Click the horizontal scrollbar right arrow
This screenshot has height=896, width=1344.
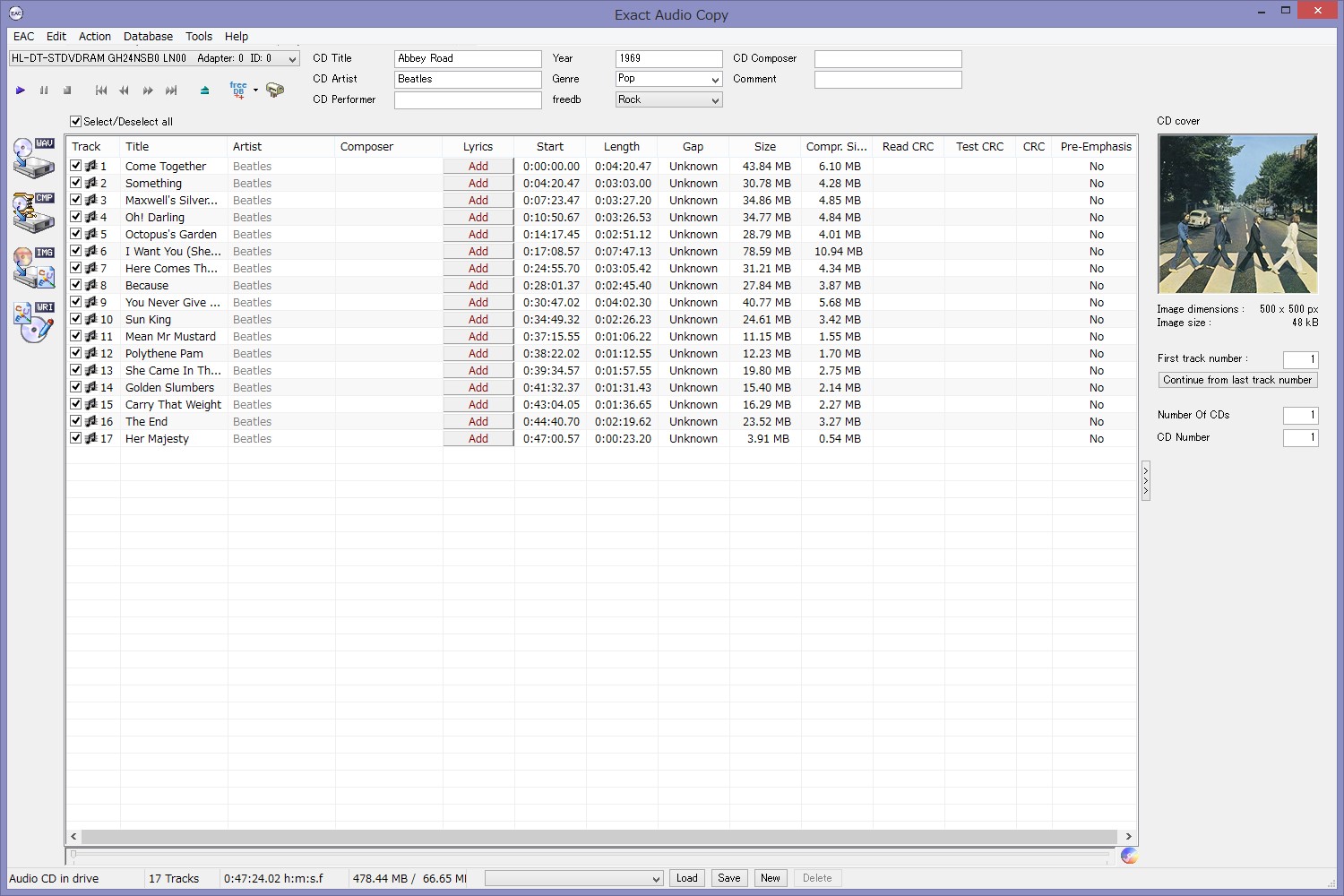coord(1128,837)
